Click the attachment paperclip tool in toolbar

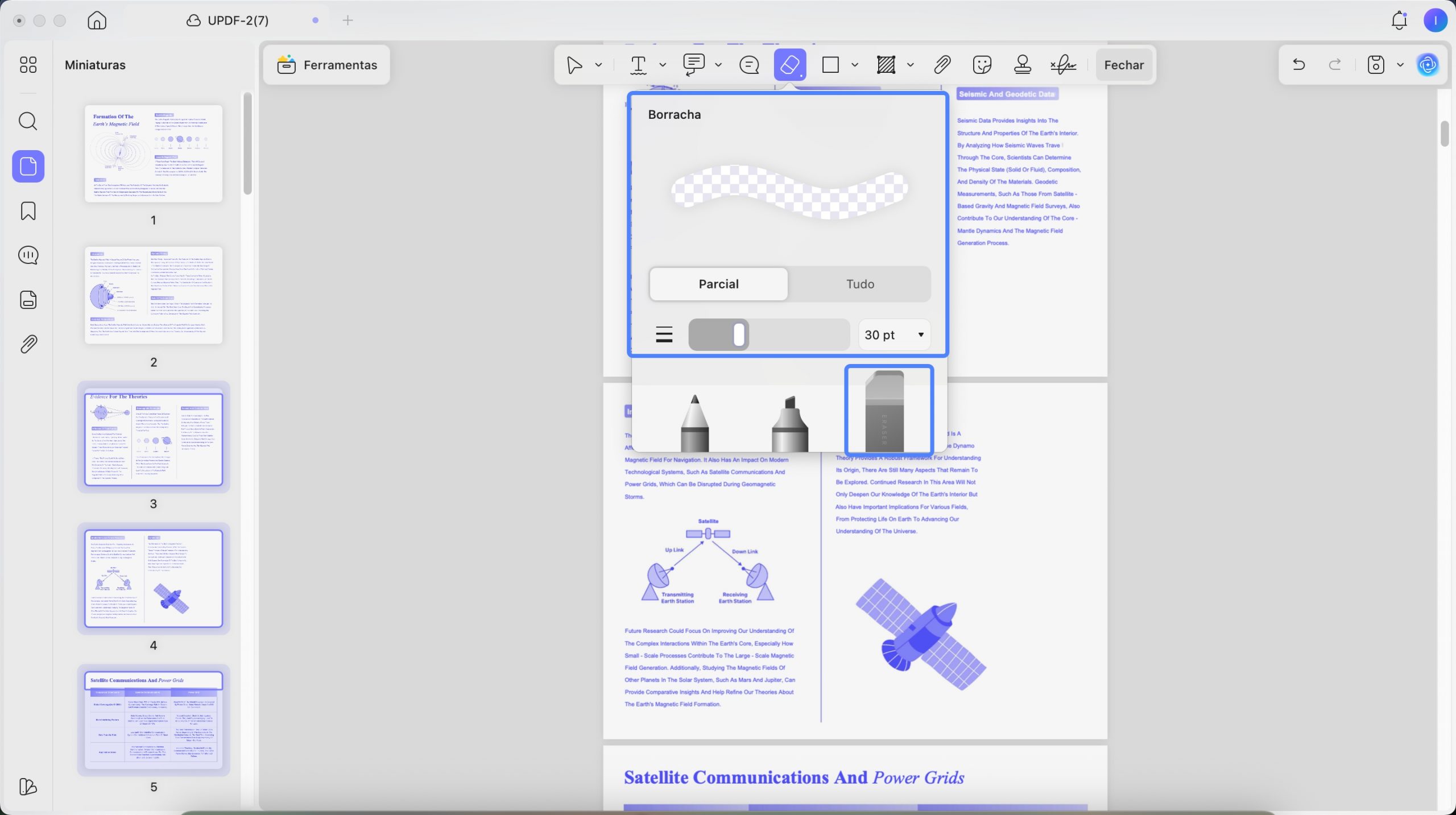click(942, 65)
